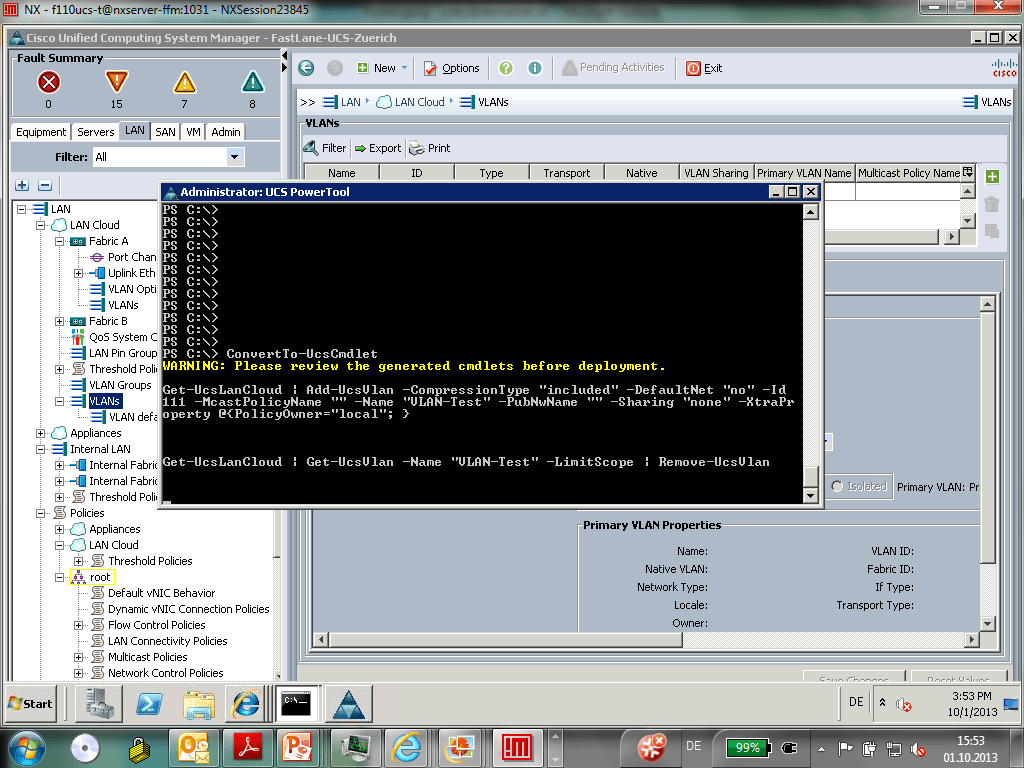Open PowerShell icon in remote taskbar

click(x=150, y=704)
